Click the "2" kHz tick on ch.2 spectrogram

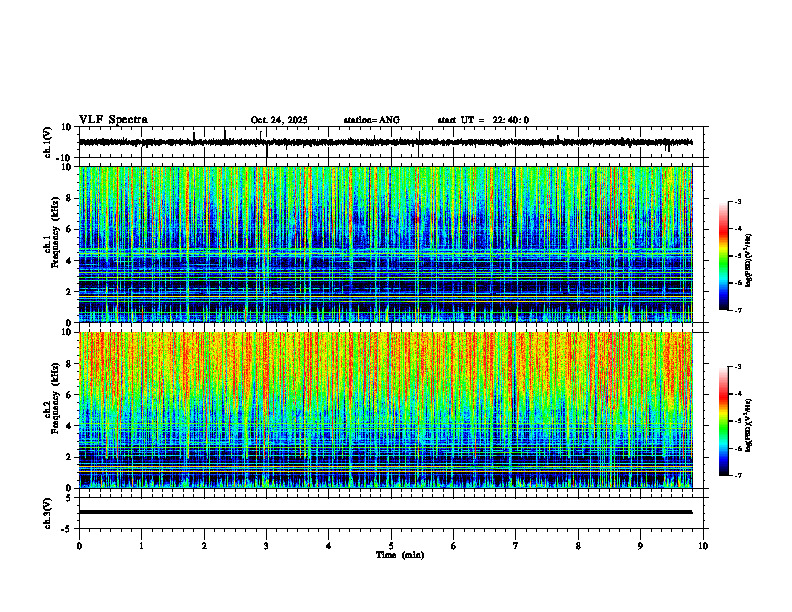click(x=70, y=457)
